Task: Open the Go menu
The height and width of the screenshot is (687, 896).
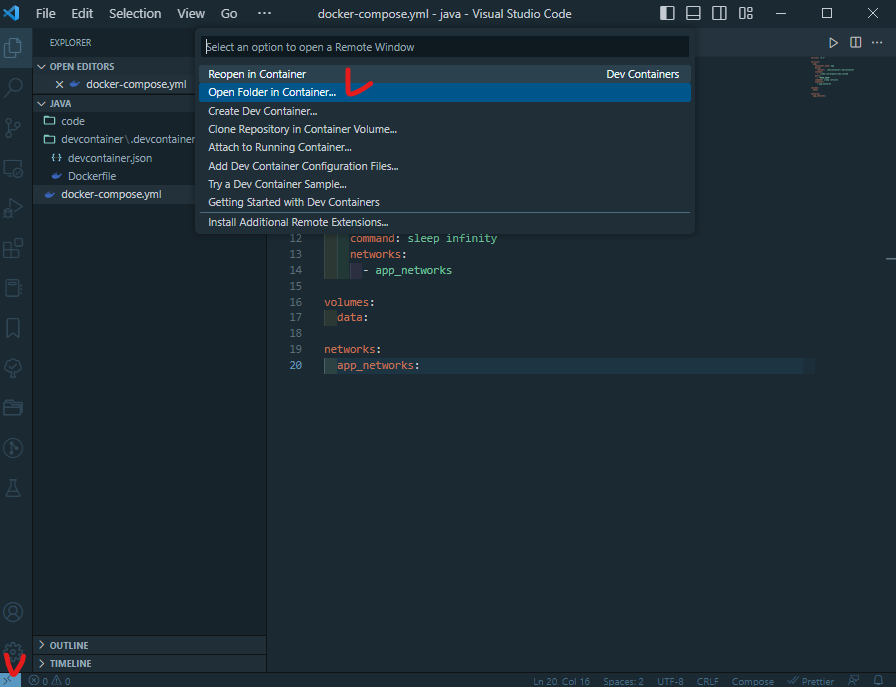Action: [229, 13]
